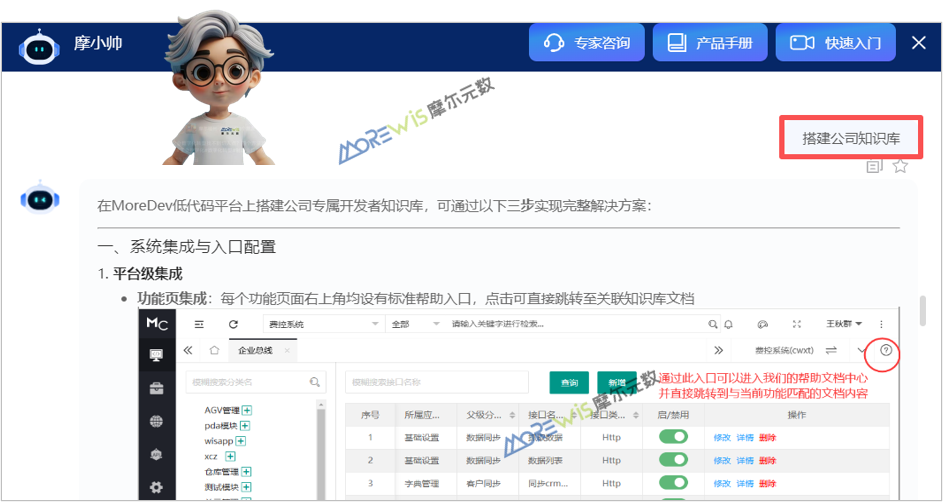
Task: Click the home icon tab
Action: click(214, 350)
